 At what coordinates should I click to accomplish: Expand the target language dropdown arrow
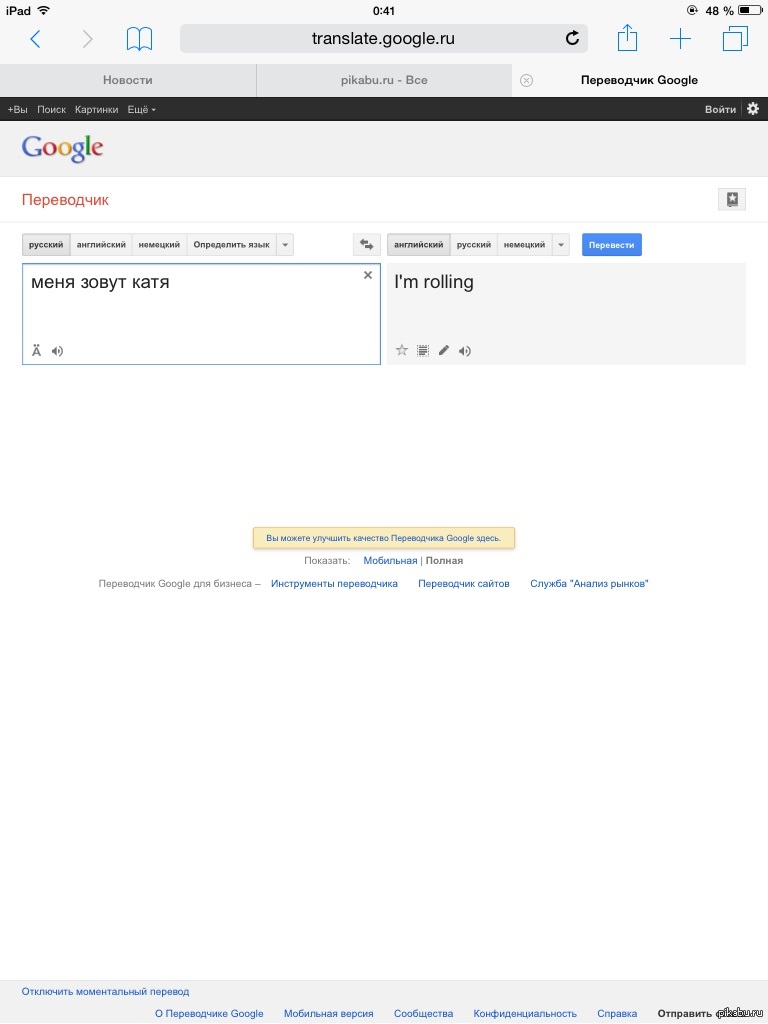click(x=560, y=245)
